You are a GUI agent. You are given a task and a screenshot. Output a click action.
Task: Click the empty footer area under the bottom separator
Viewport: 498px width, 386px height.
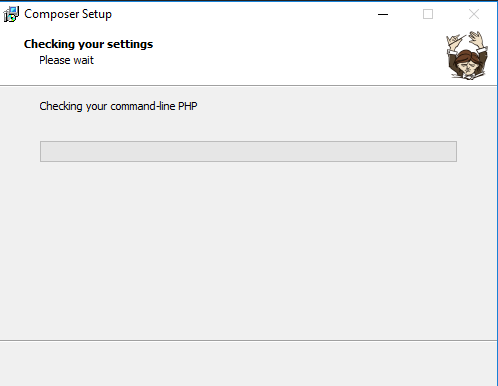(x=248, y=363)
